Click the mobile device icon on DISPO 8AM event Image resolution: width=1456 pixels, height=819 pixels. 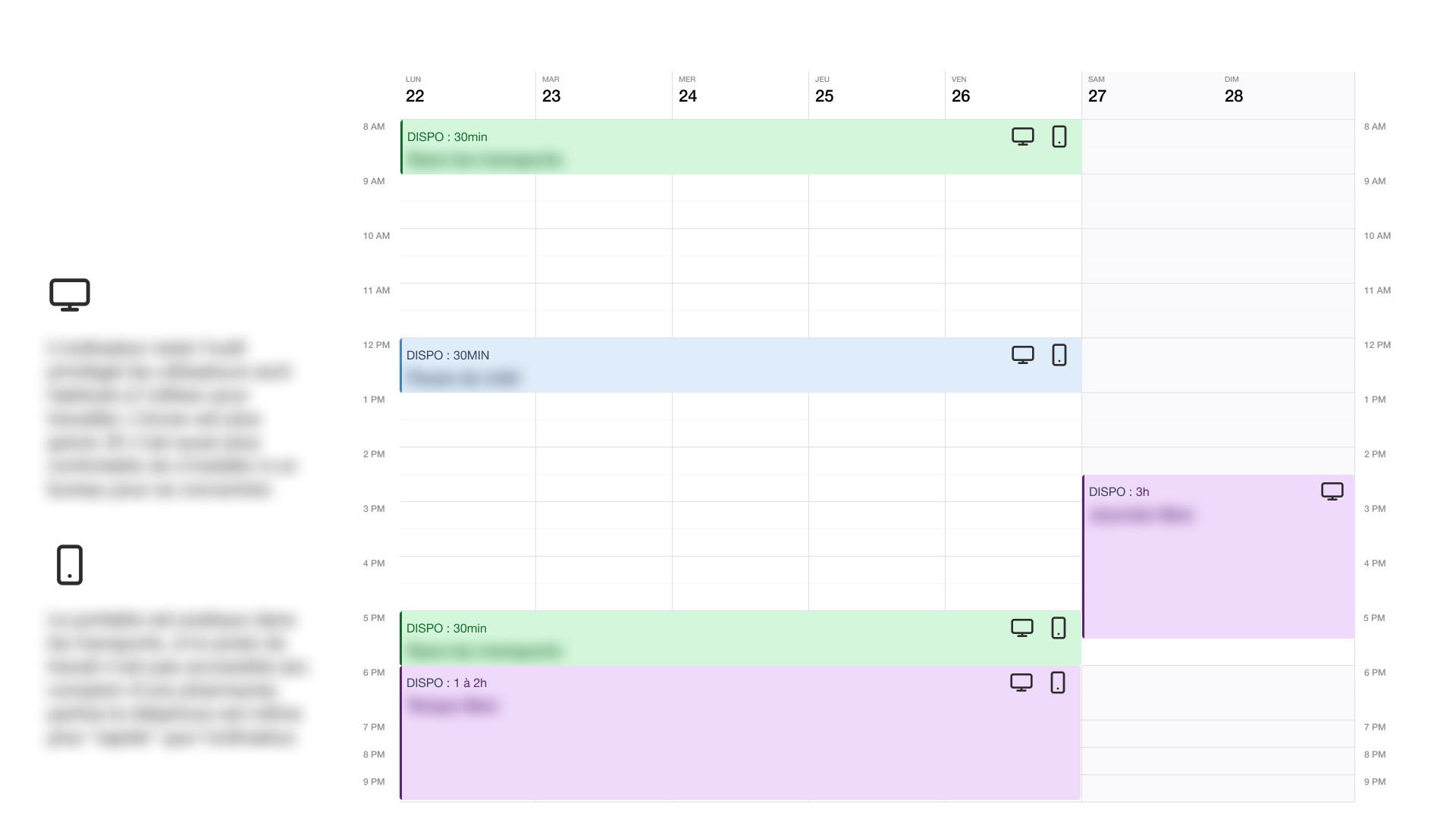(1059, 137)
